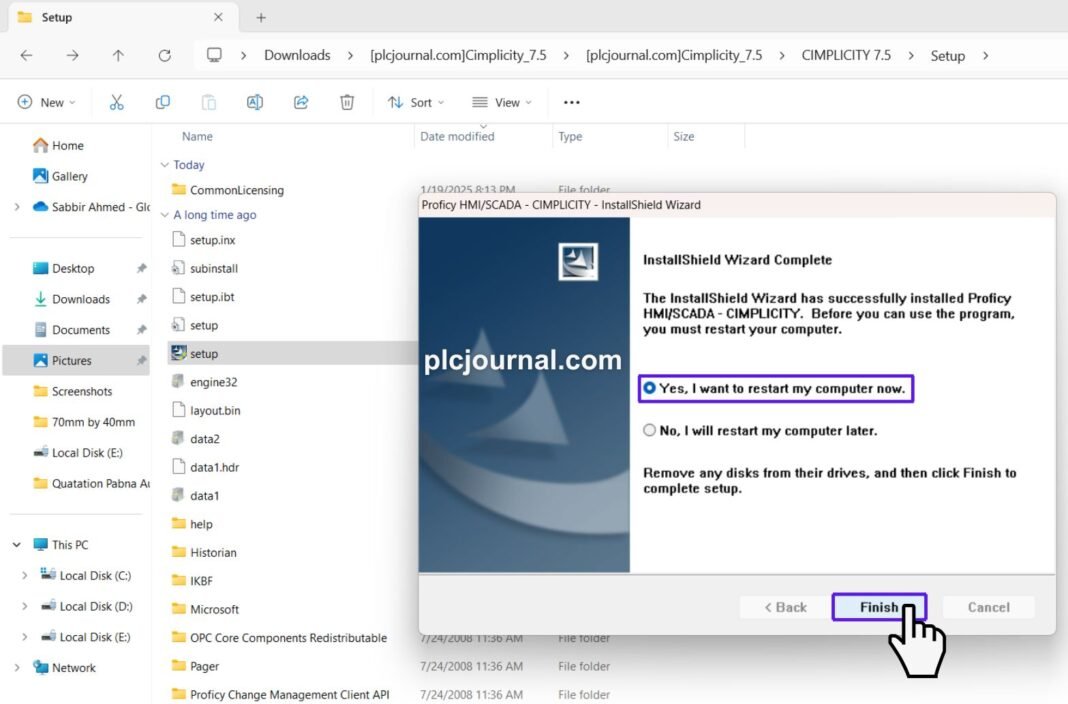This screenshot has width=1068, height=704.
Task: Click the Cancel button in wizard
Action: click(x=988, y=607)
